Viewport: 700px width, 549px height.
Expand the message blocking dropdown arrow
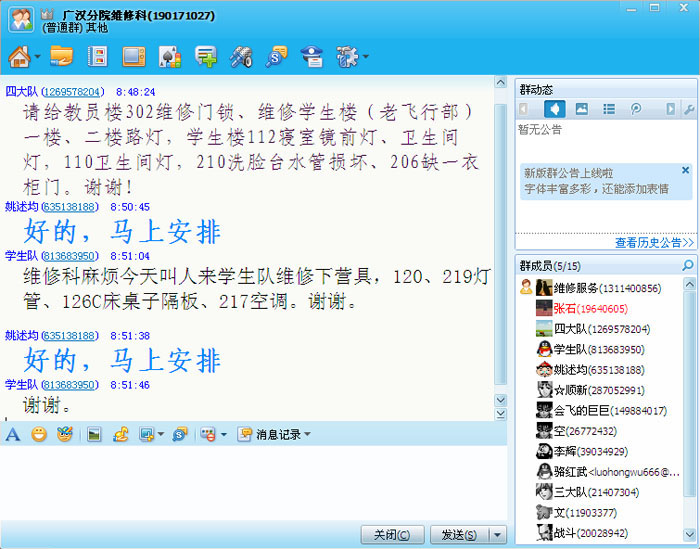click(x=224, y=434)
